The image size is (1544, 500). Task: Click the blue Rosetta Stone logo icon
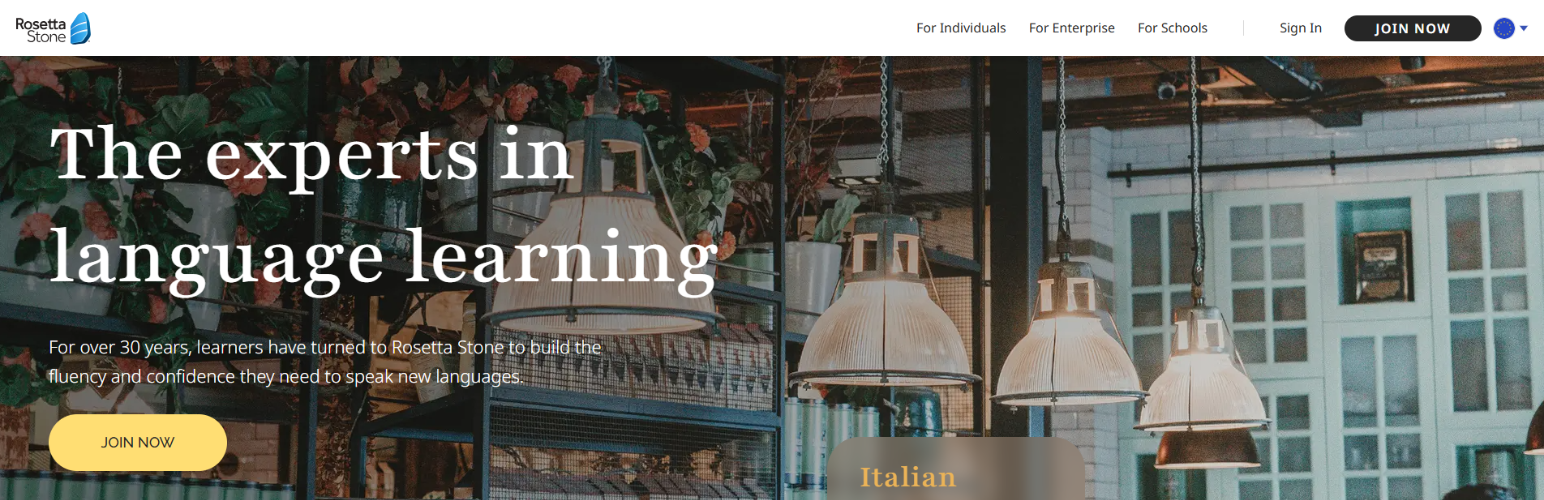pos(80,28)
